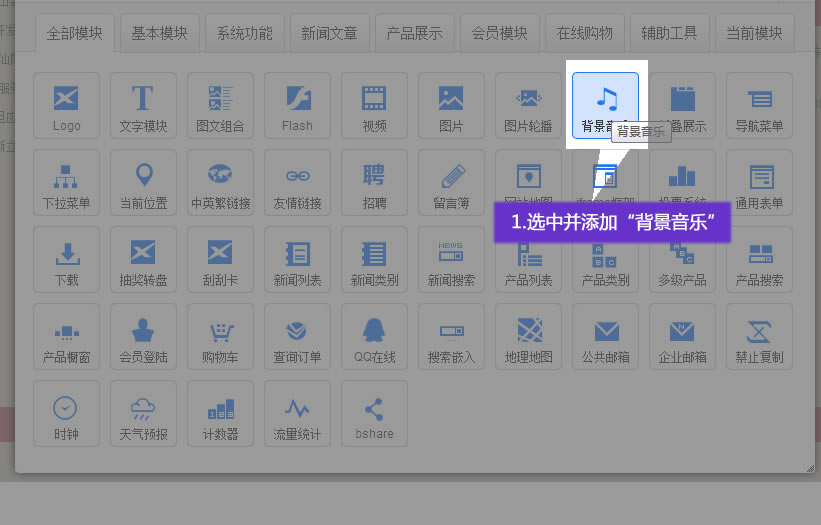The height and width of the screenshot is (525, 821).
Task: Open the 导航菜单 navigation menu module
Action: click(x=759, y=105)
